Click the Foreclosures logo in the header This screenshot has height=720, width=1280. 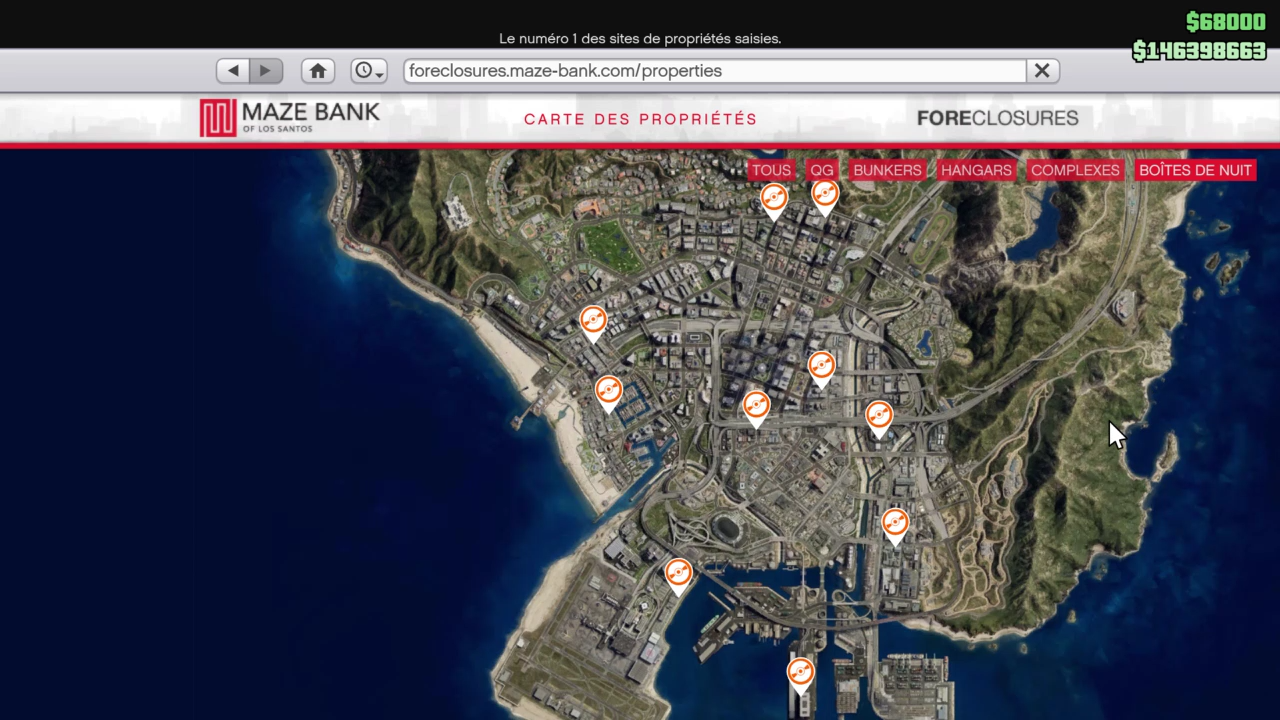click(997, 118)
